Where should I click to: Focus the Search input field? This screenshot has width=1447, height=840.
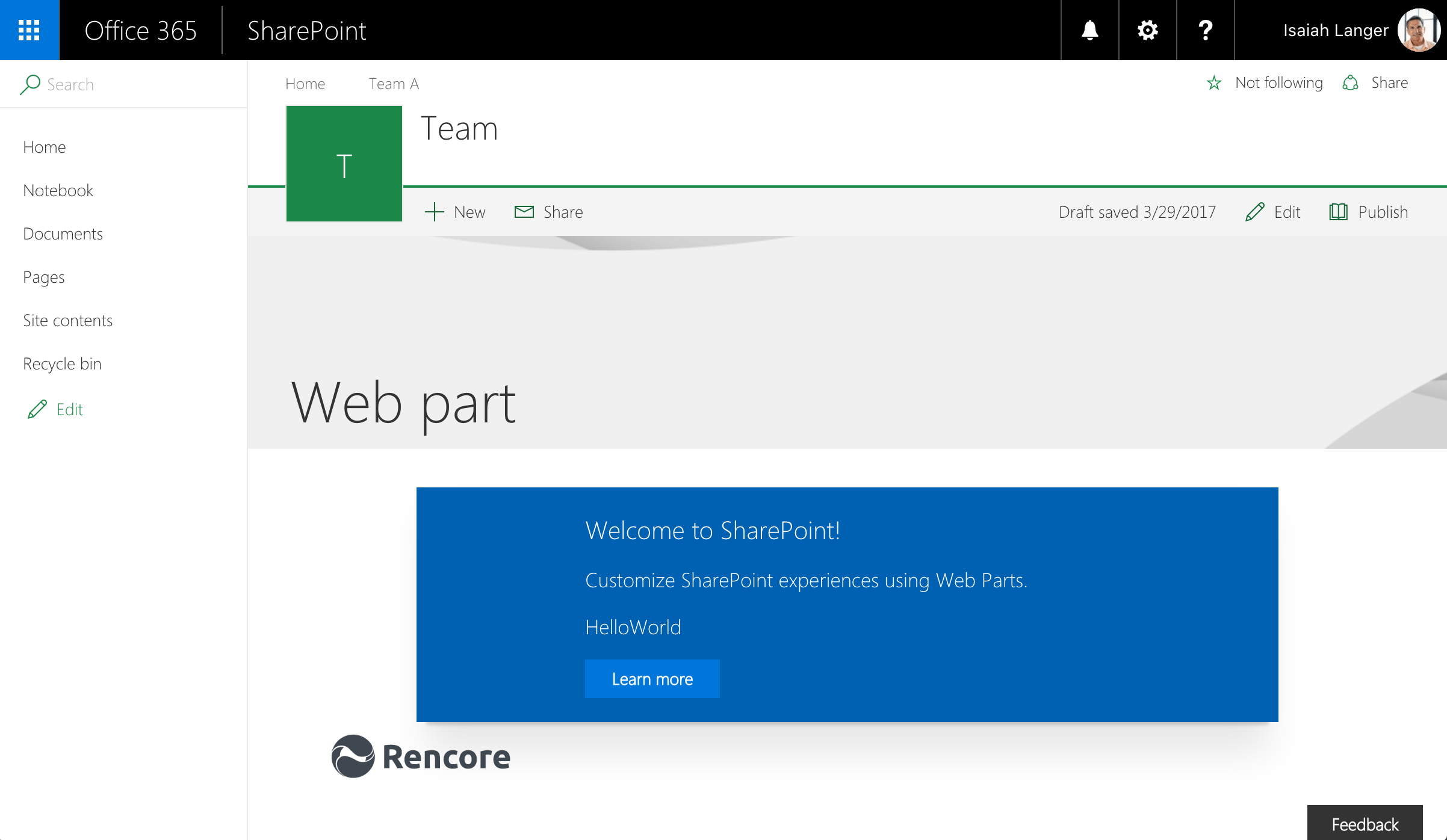123,84
